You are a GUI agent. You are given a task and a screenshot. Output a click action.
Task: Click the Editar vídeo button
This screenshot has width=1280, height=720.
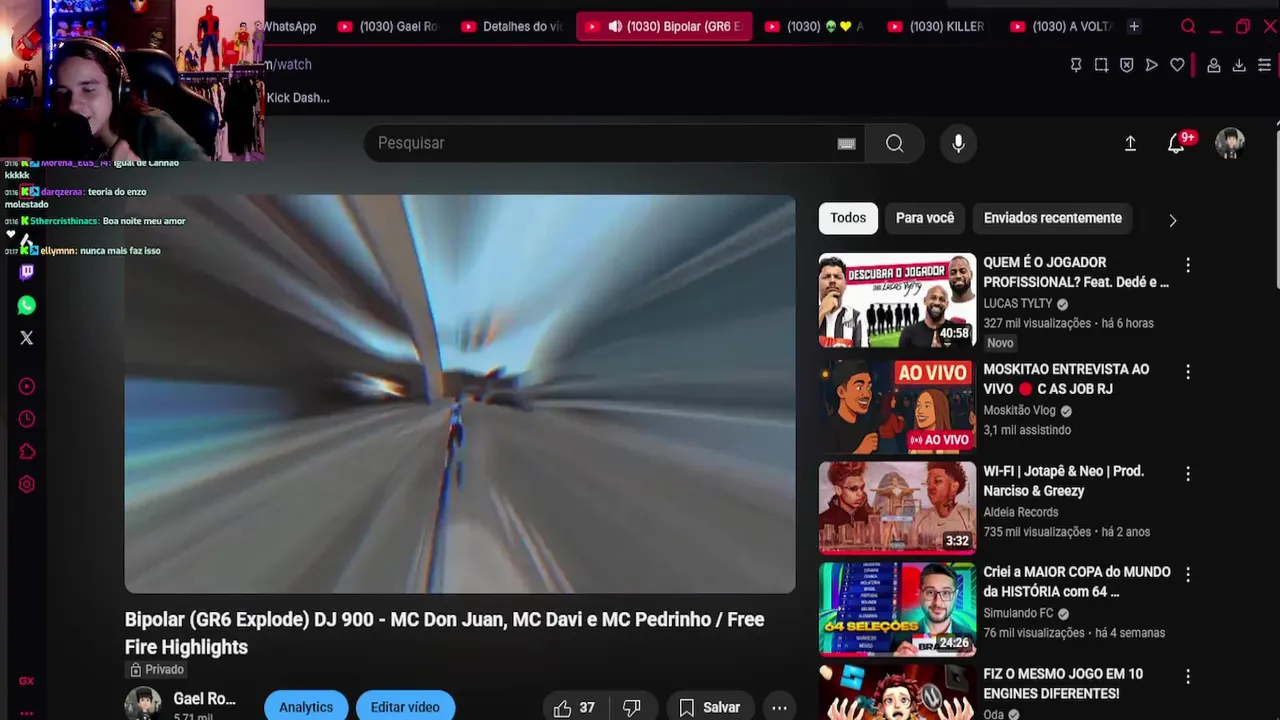[405, 707]
